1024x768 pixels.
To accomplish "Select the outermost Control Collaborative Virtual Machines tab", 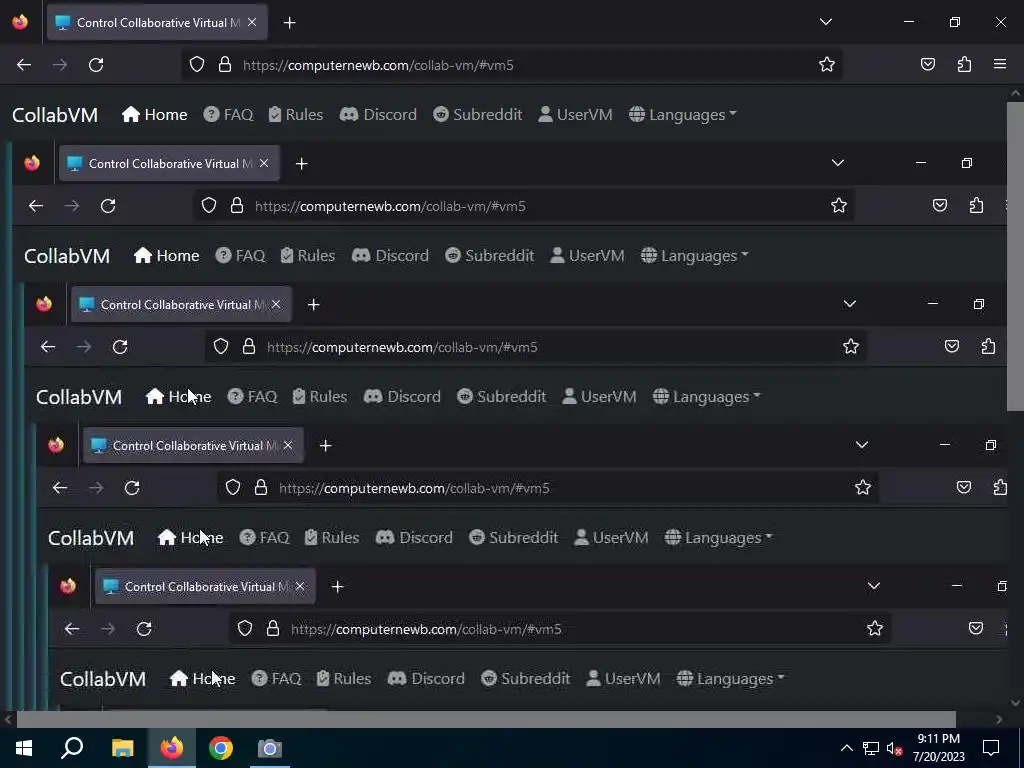I will click(x=157, y=22).
